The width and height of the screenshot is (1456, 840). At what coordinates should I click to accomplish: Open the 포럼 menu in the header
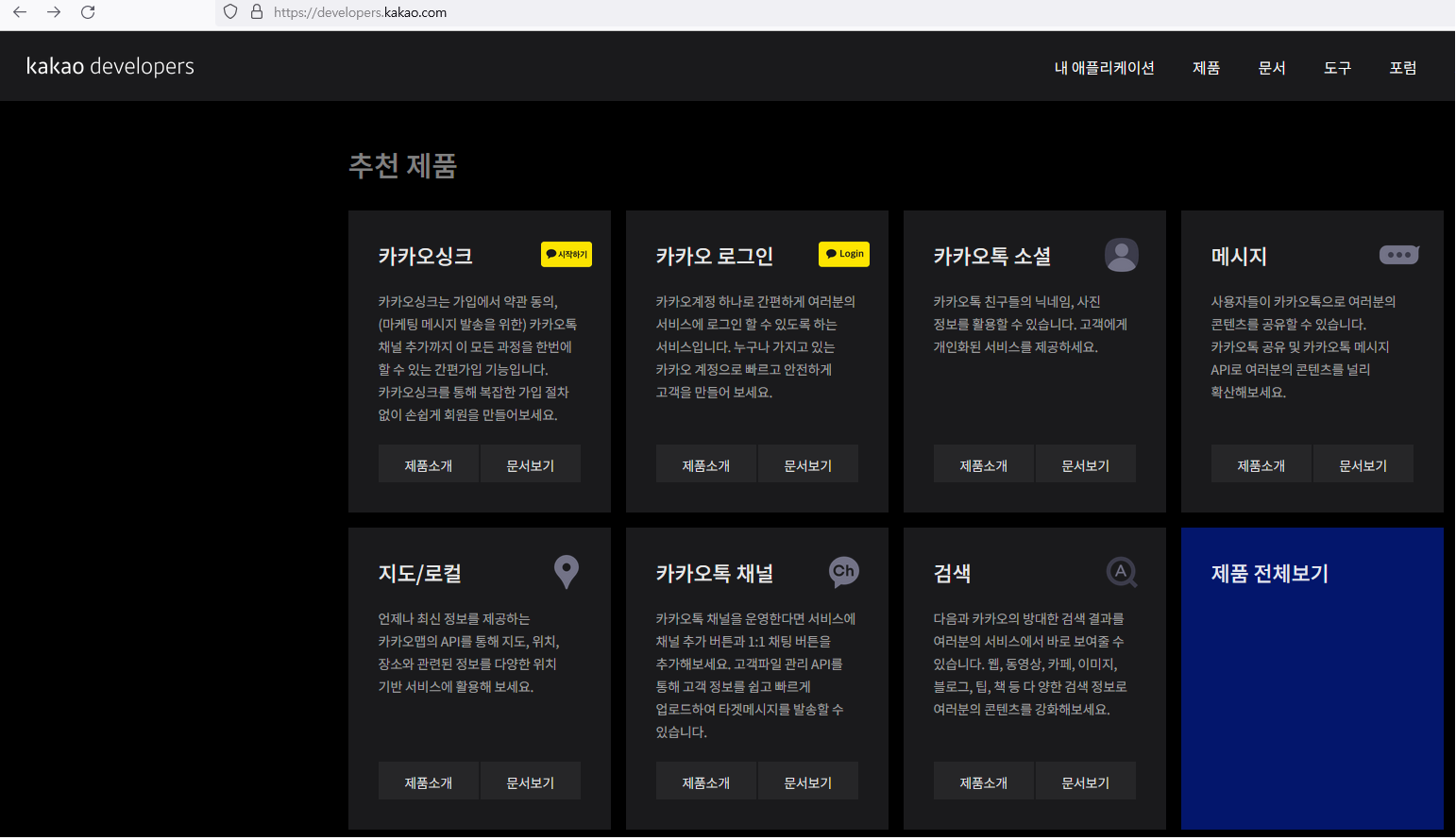[1403, 68]
